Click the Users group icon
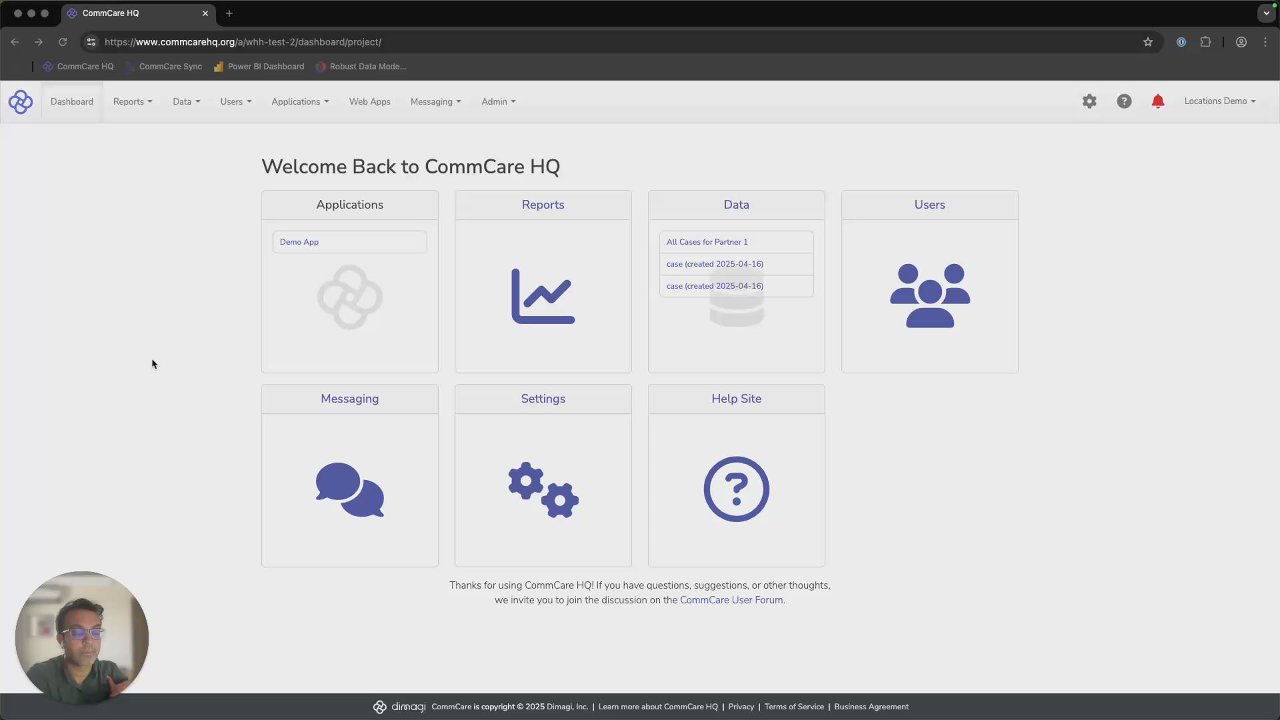The image size is (1280, 720). pyautogui.click(x=930, y=296)
